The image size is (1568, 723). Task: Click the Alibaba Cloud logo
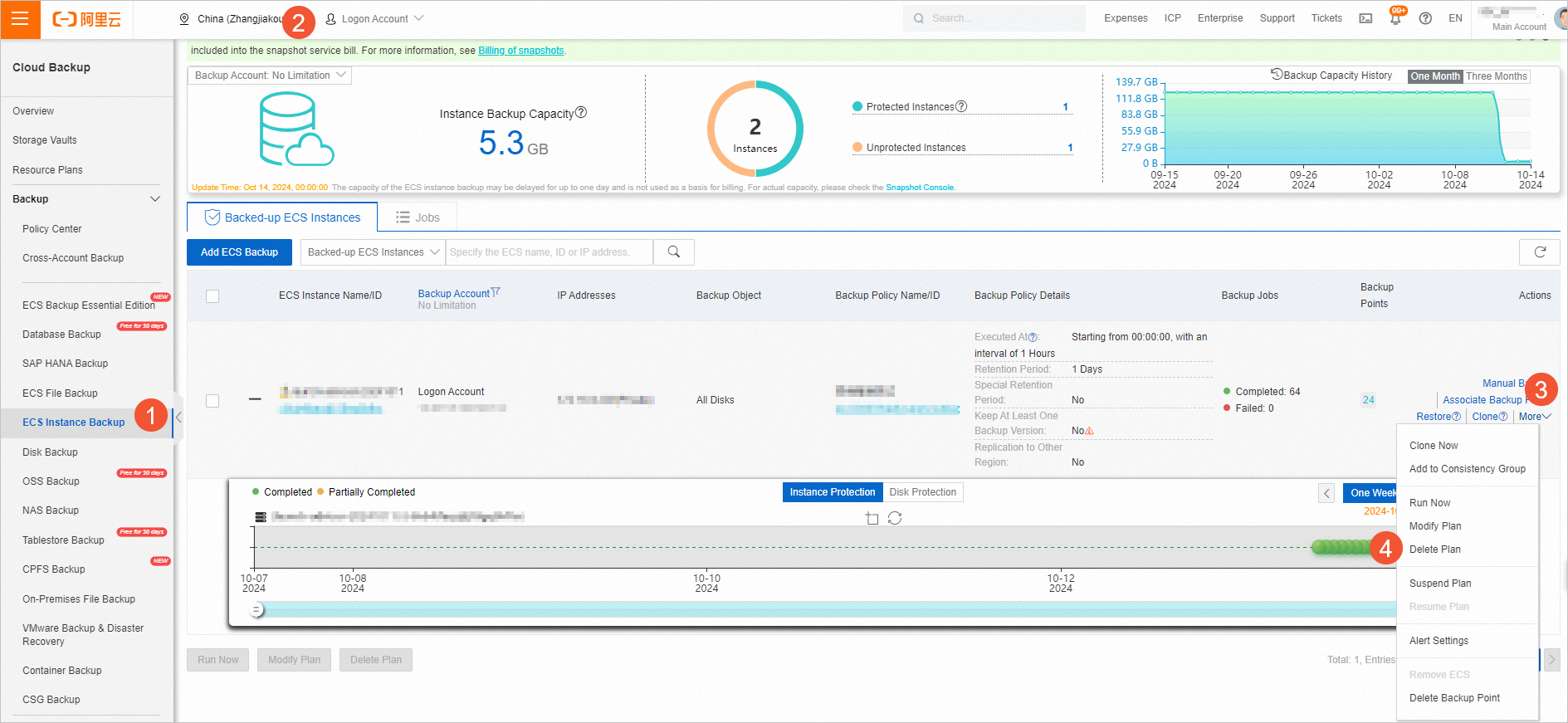pyautogui.click(x=87, y=19)
